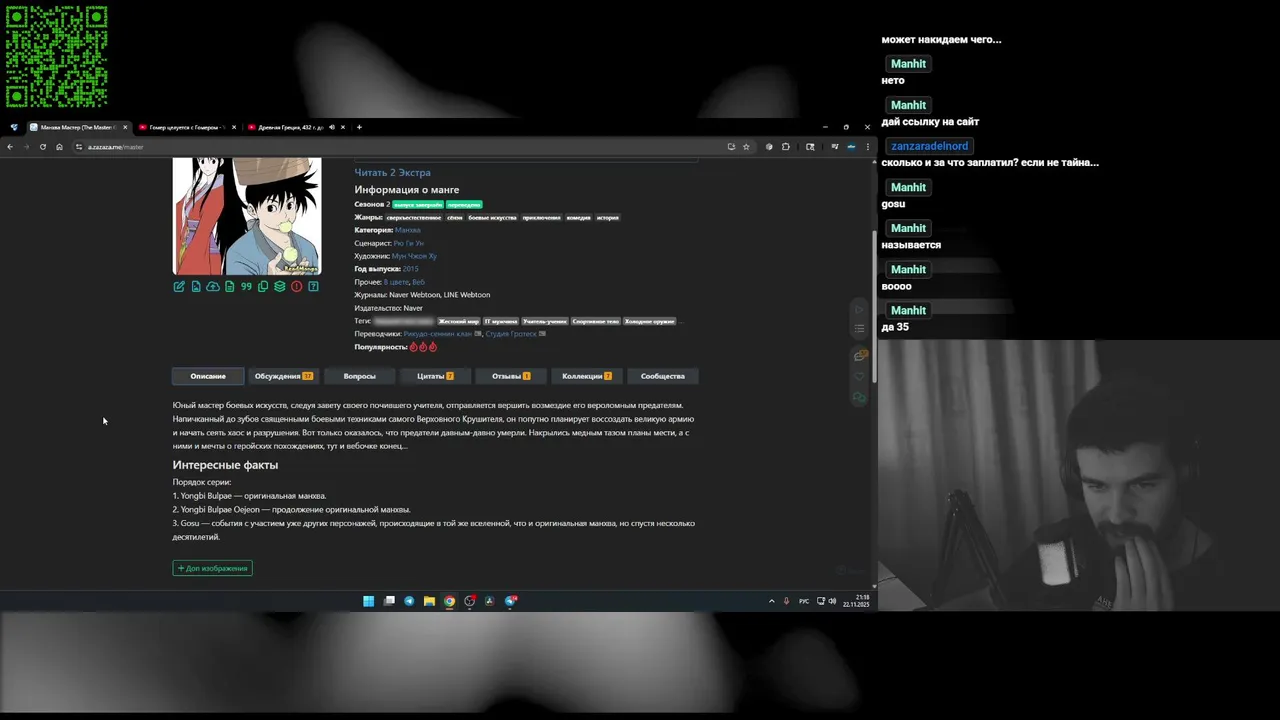Click the Chrome icon in the taskbar
Viewport: 1280px width, 720px height.
pyautogui.click(x=449, y=601)
